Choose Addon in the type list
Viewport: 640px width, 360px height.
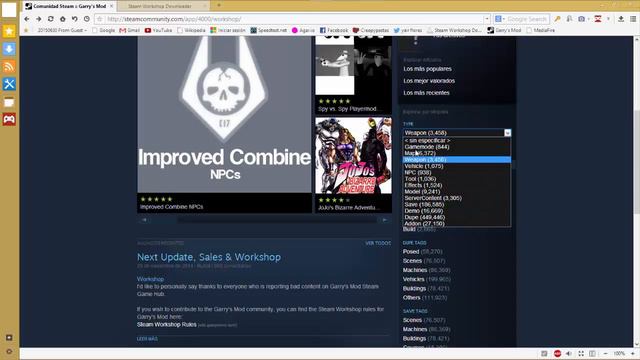click(456, 224)
